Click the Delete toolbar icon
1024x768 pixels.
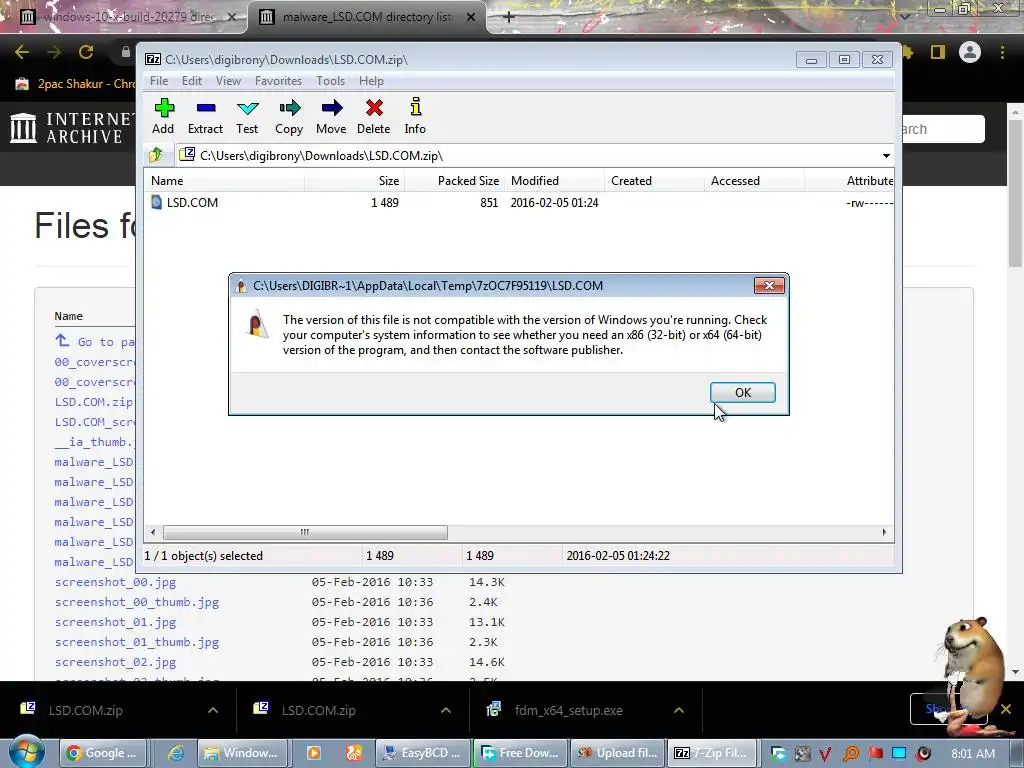[x=374, y=108]
